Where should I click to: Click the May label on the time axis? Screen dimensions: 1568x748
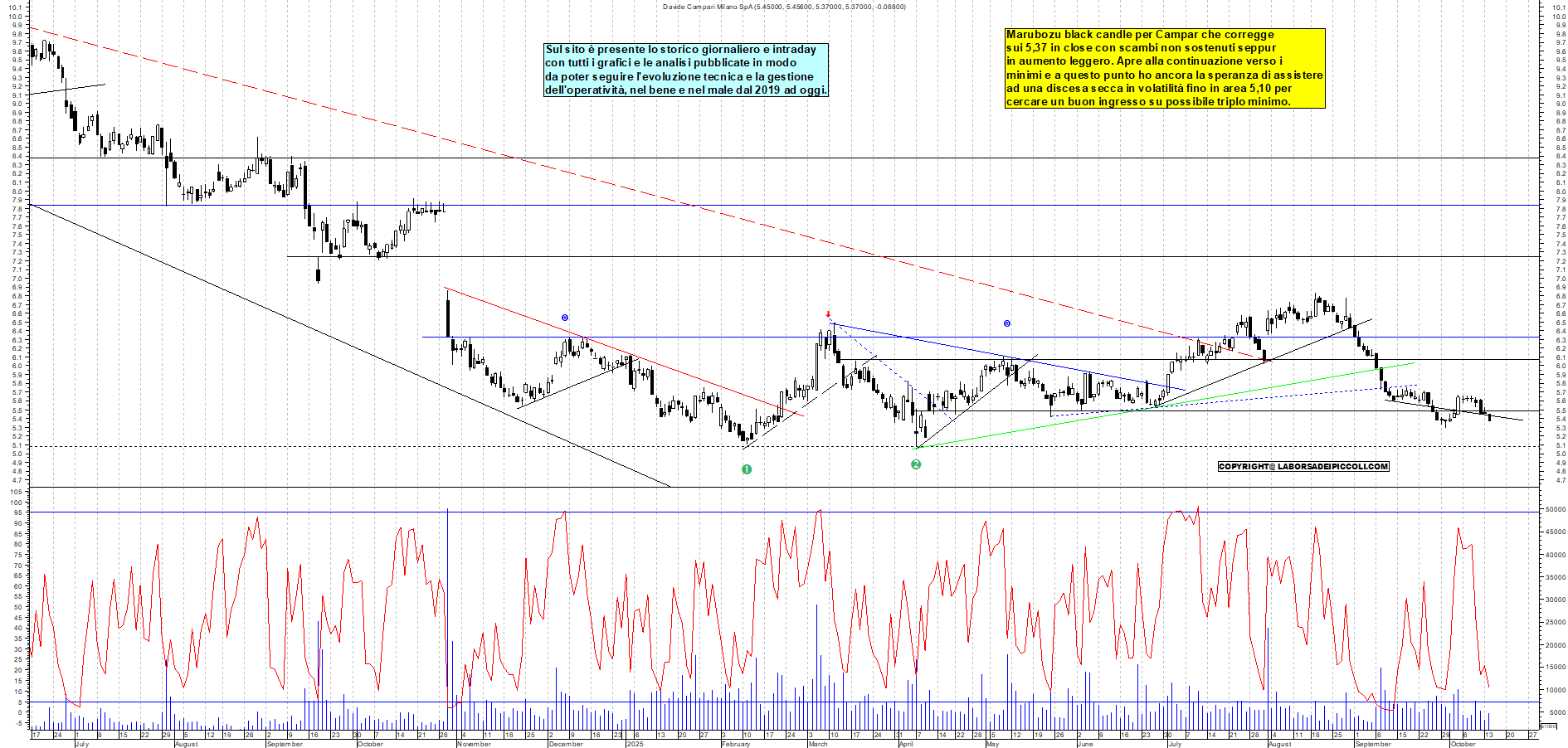[x=992, y=744]
